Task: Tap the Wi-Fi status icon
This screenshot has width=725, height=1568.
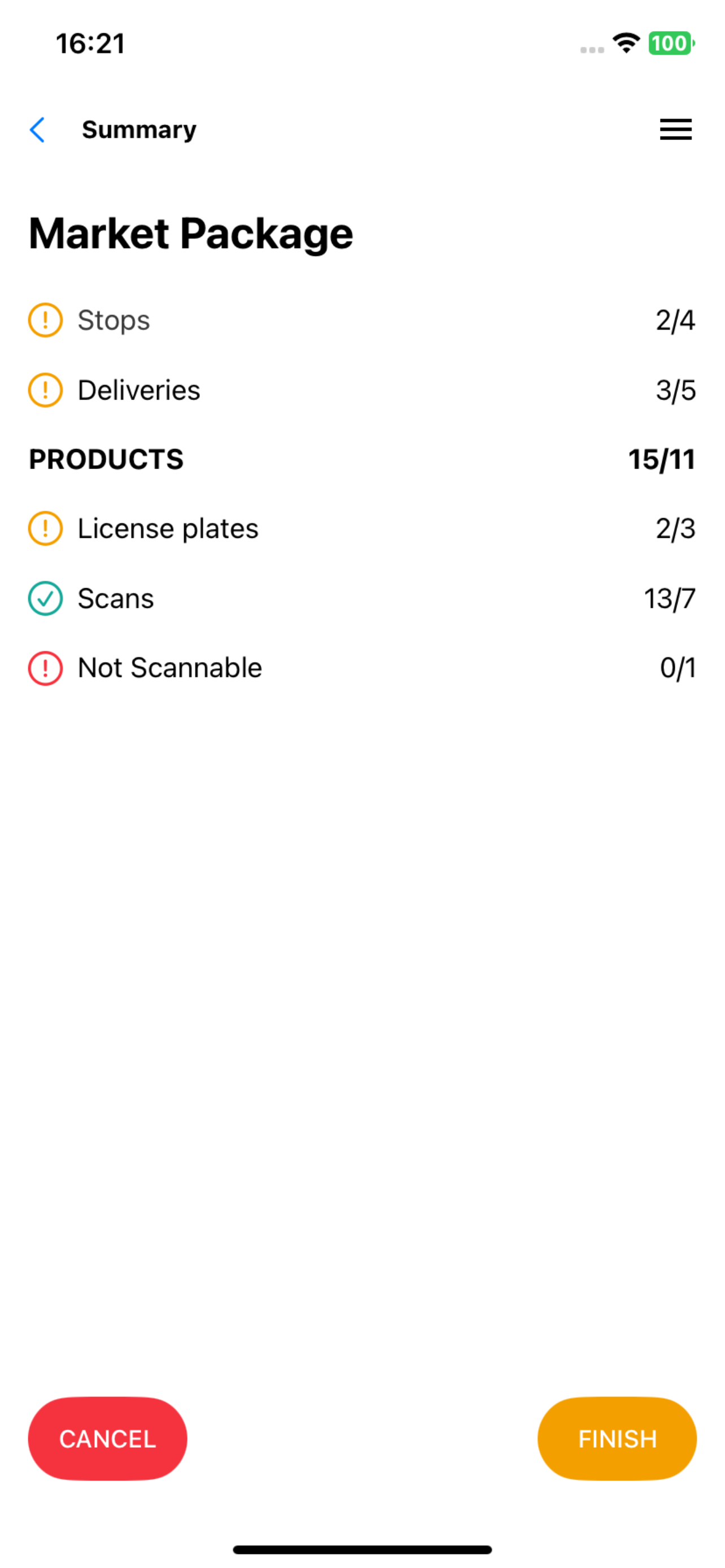Action: tap(626, 43)
